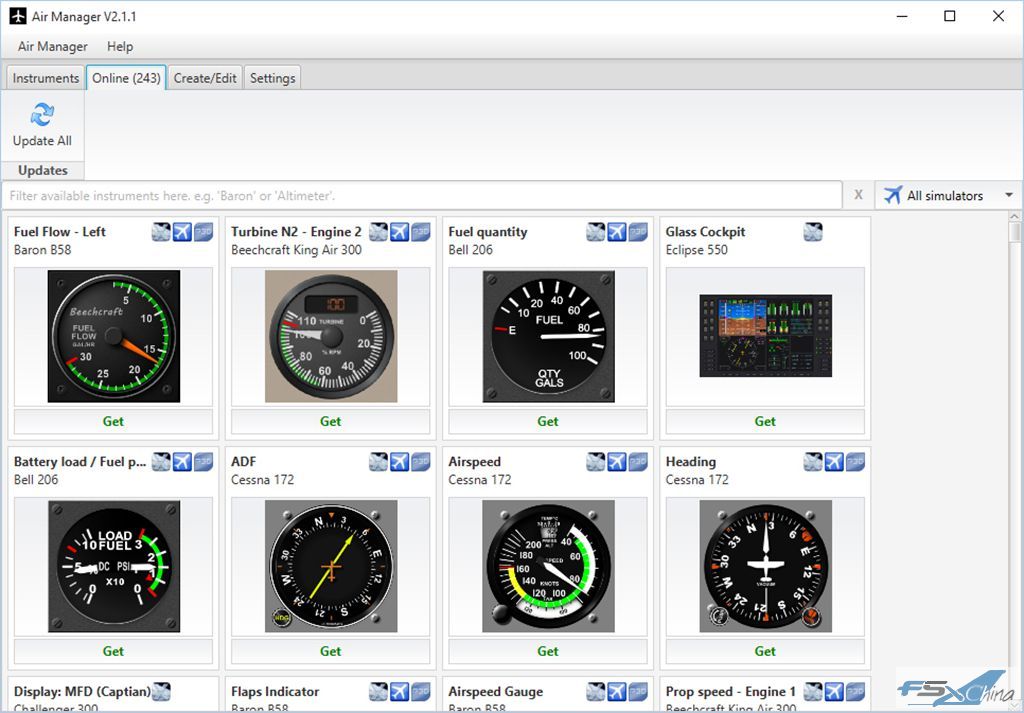Get the Fuel Flow - Left instrument
Screen dimensions: 1024x713
113,421
